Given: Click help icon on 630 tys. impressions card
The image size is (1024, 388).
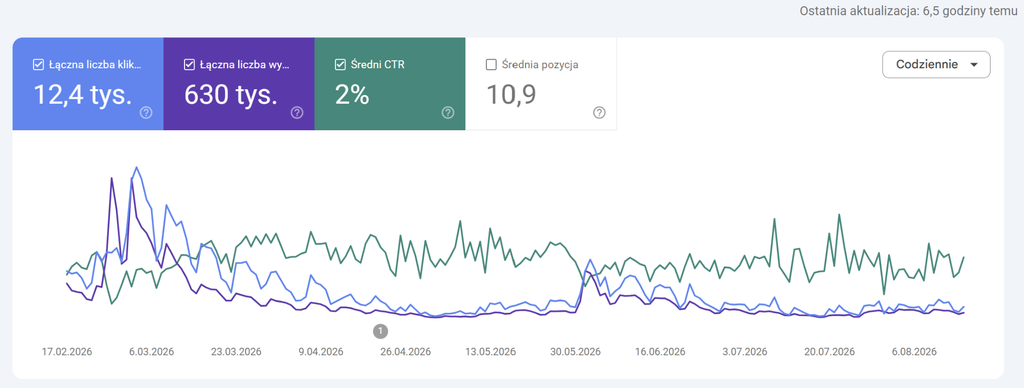Looking at the screenshot, I should (x=297, y=112).
